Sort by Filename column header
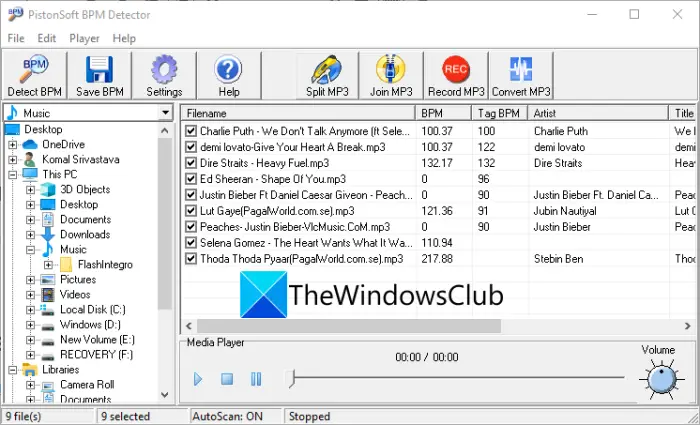The height and width of the screenshot is (425, 700). point(298,113)
